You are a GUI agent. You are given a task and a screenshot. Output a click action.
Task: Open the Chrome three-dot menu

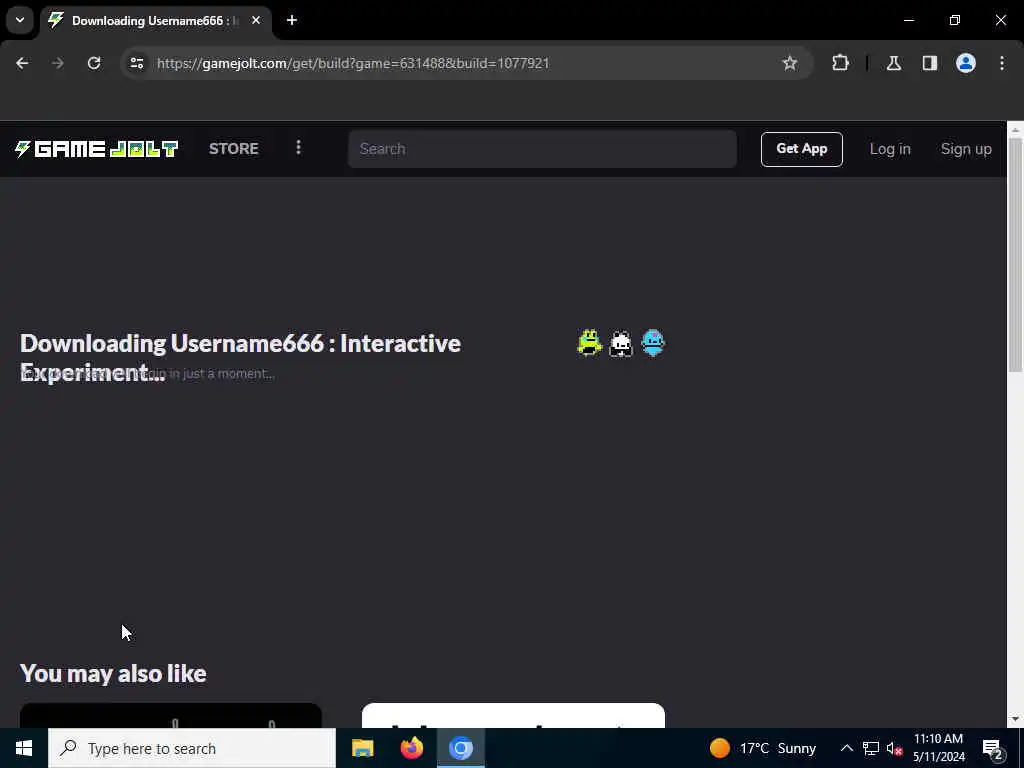pos(1002,63)
